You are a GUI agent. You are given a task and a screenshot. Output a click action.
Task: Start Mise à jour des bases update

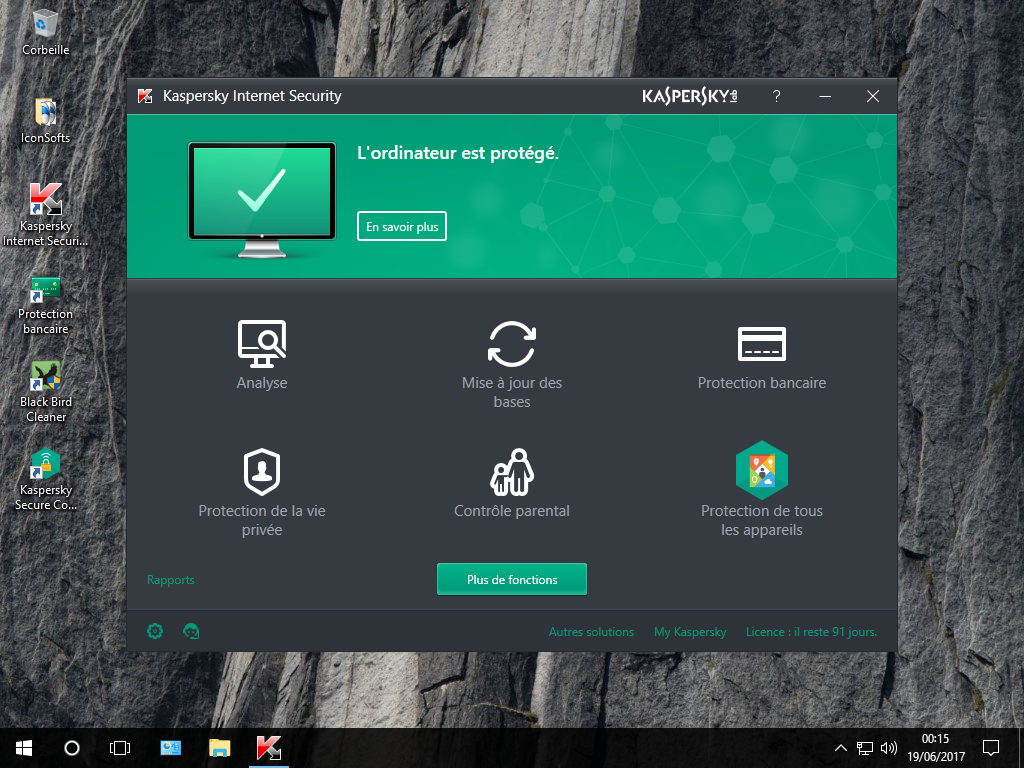(x=512, y=344)
